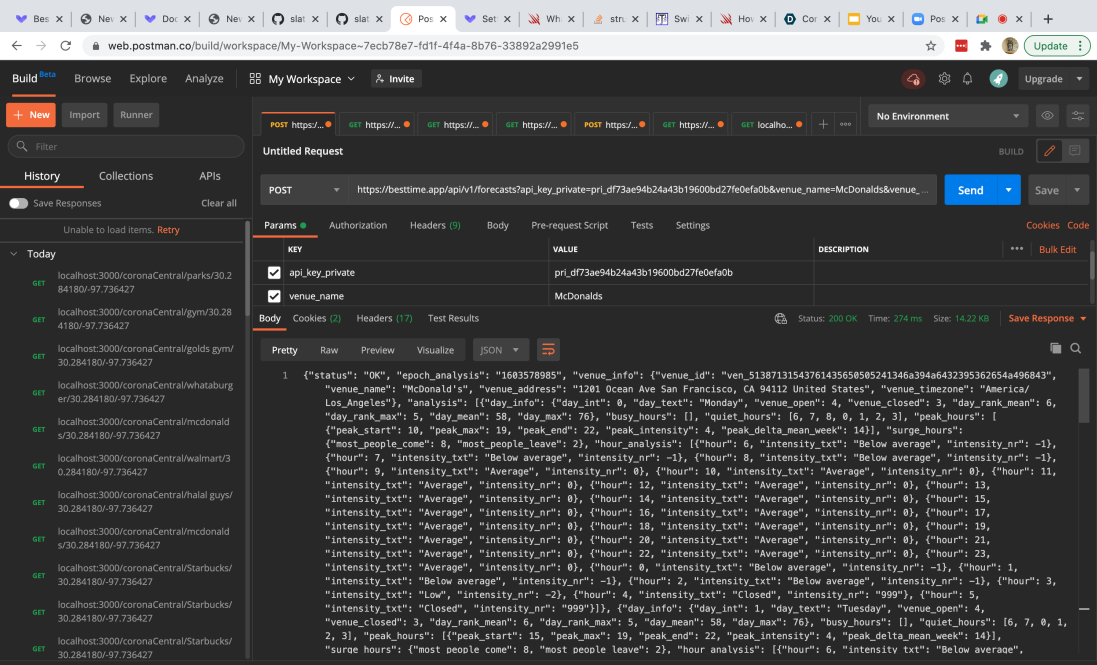Open the halal guys history request
The height and width of the screenshot is (665, 1097).
(145, 501)
